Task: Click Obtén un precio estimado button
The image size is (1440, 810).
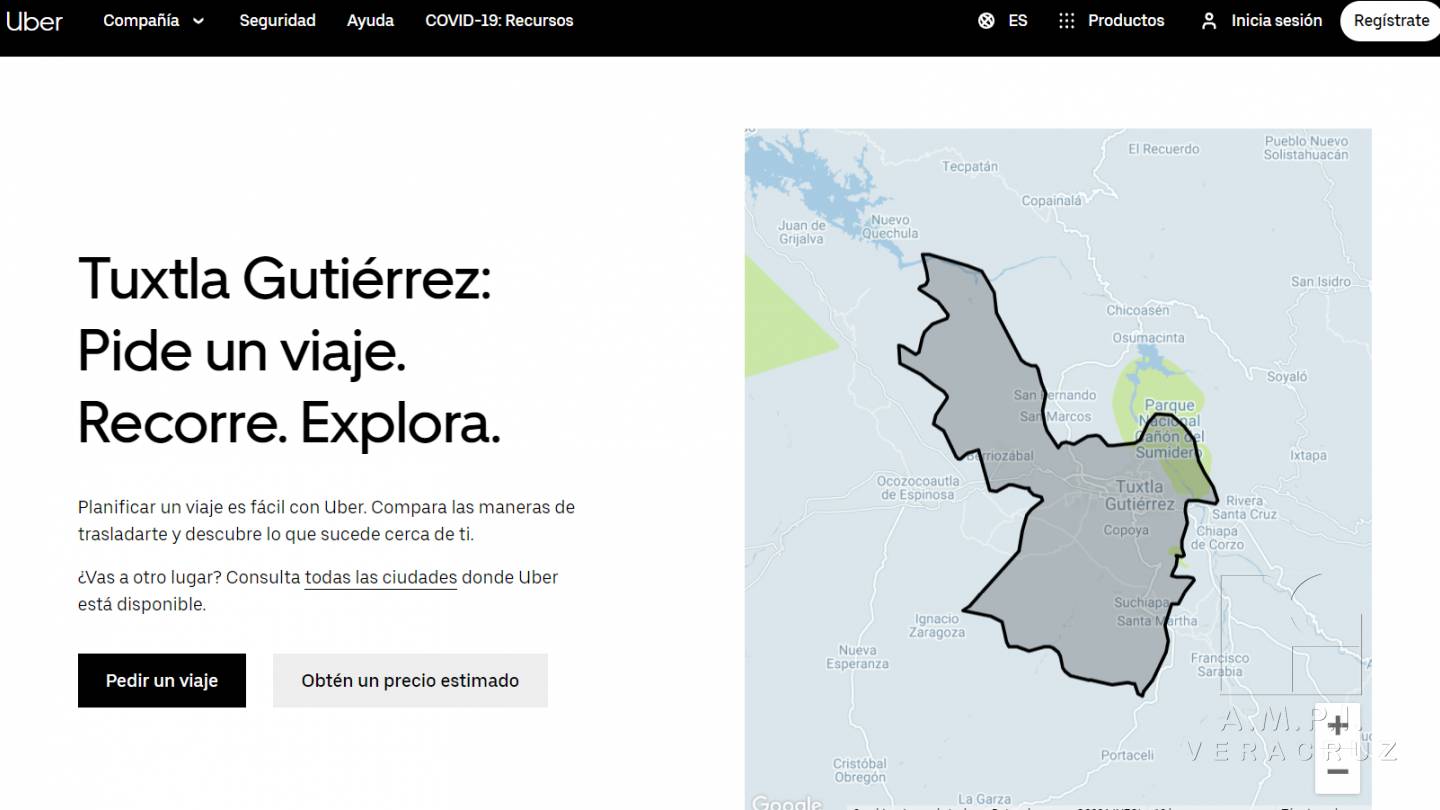Action: click(x=410, y=681)
